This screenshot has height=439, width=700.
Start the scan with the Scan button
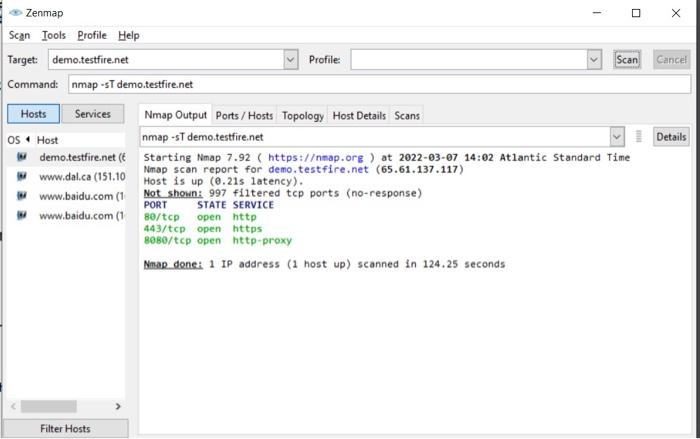627,59
